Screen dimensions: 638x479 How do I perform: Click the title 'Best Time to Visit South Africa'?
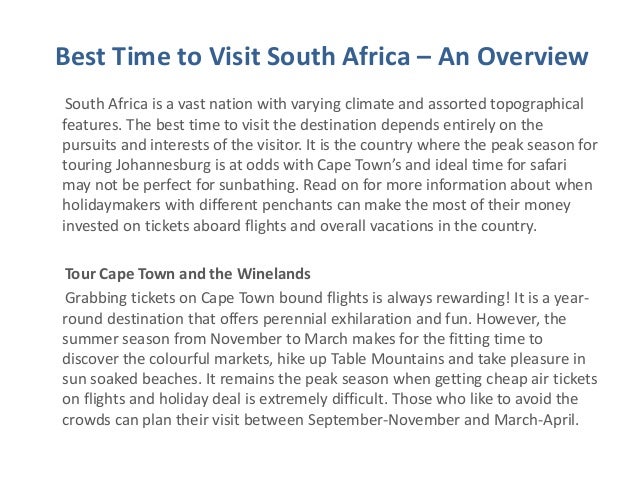coord(233,56)
